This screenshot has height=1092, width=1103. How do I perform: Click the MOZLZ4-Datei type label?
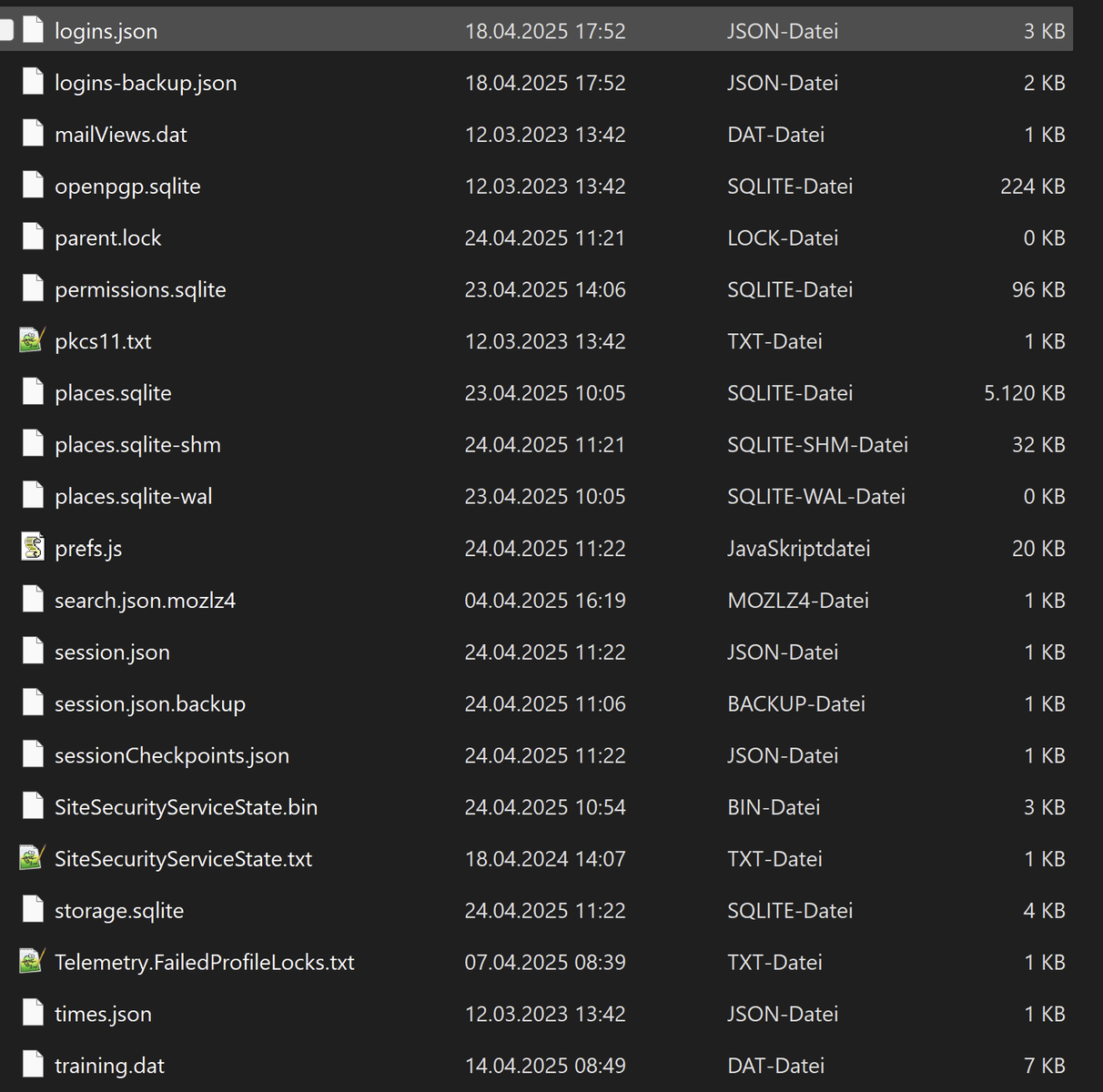(x=798, y=600)
